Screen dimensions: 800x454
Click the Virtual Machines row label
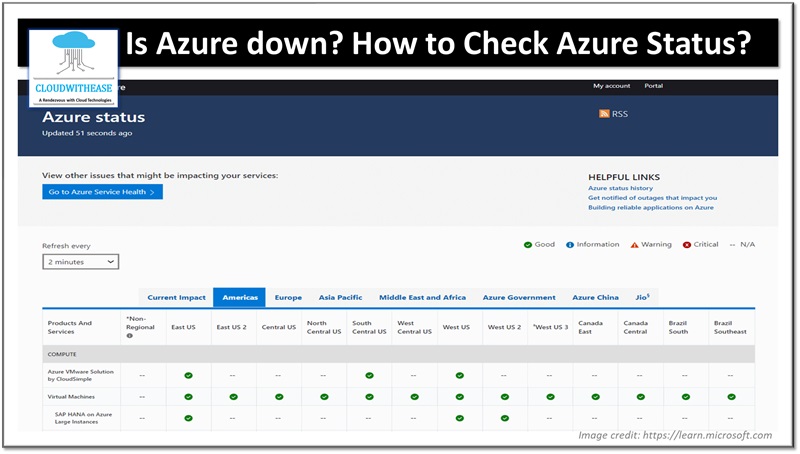tap(71, 397)
